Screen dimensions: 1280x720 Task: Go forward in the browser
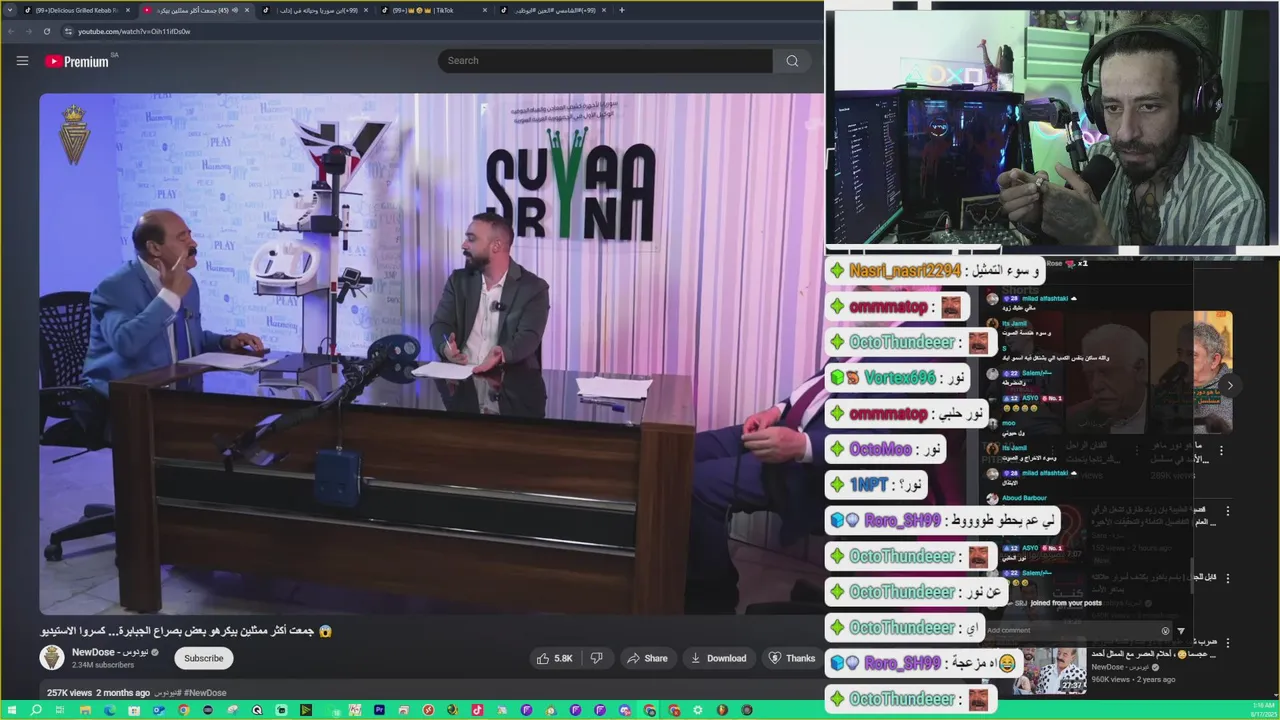(28, 31)
